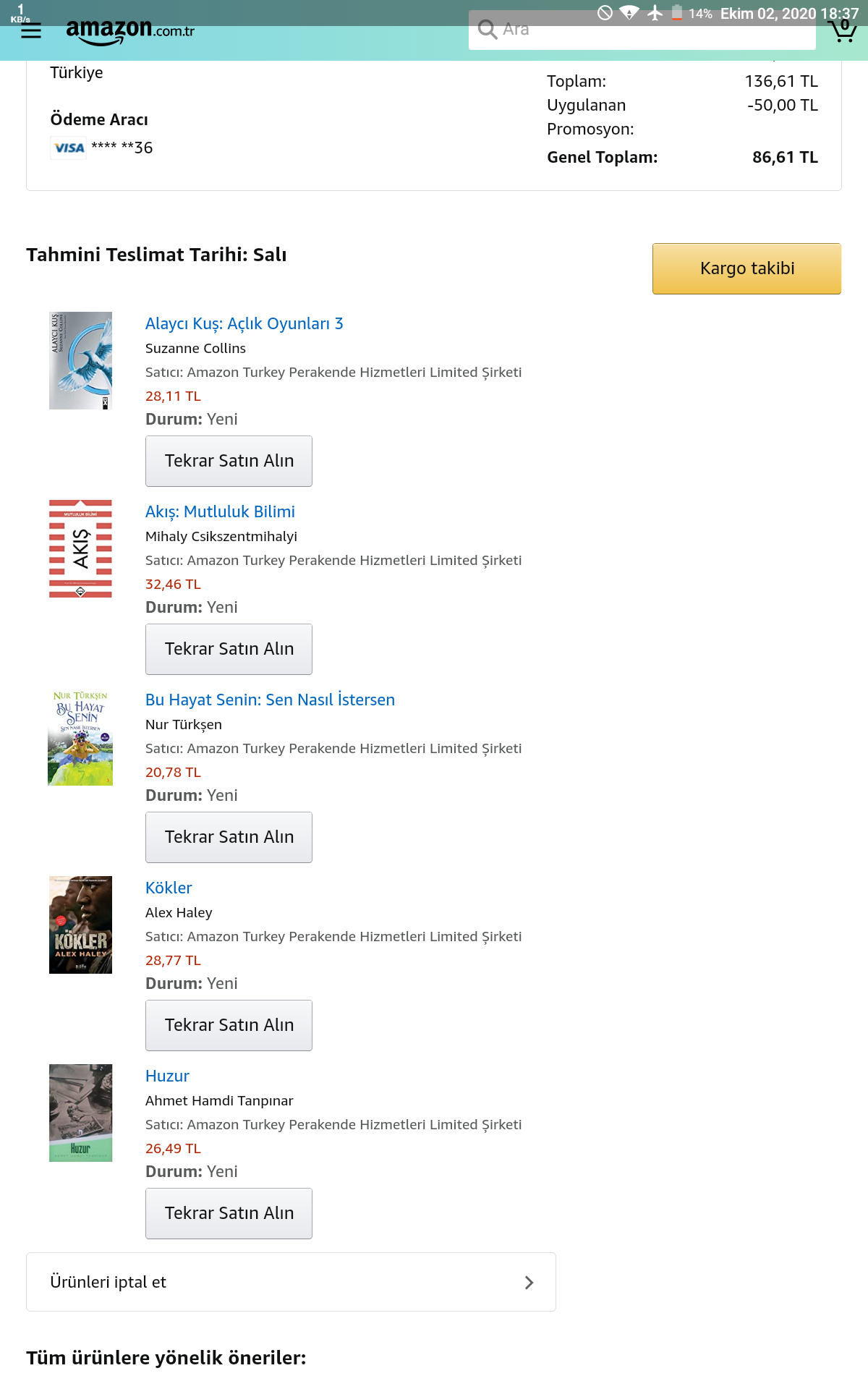Open the shopping cart
Viewport: 868px width, 1389px height.
[x=843, y=30]
